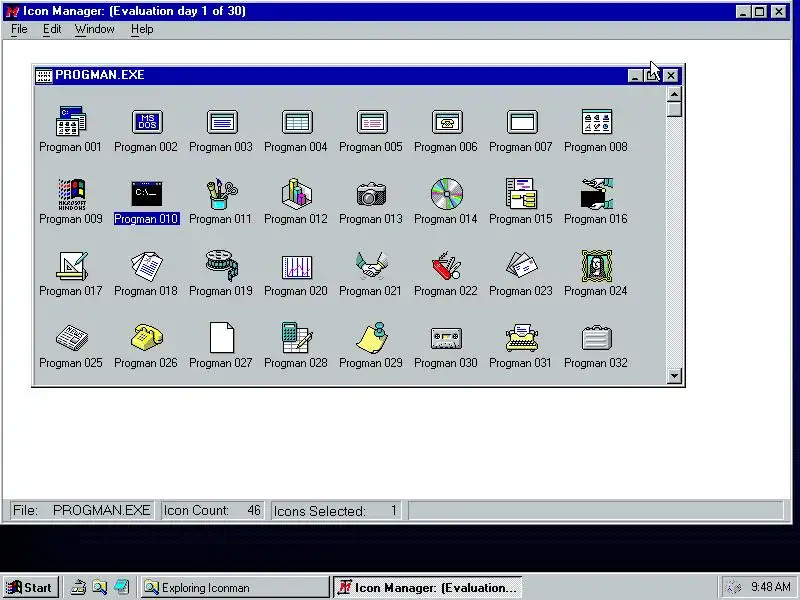Select the newspaper icon Progman 025
The image size is (800, 600).
72,338
